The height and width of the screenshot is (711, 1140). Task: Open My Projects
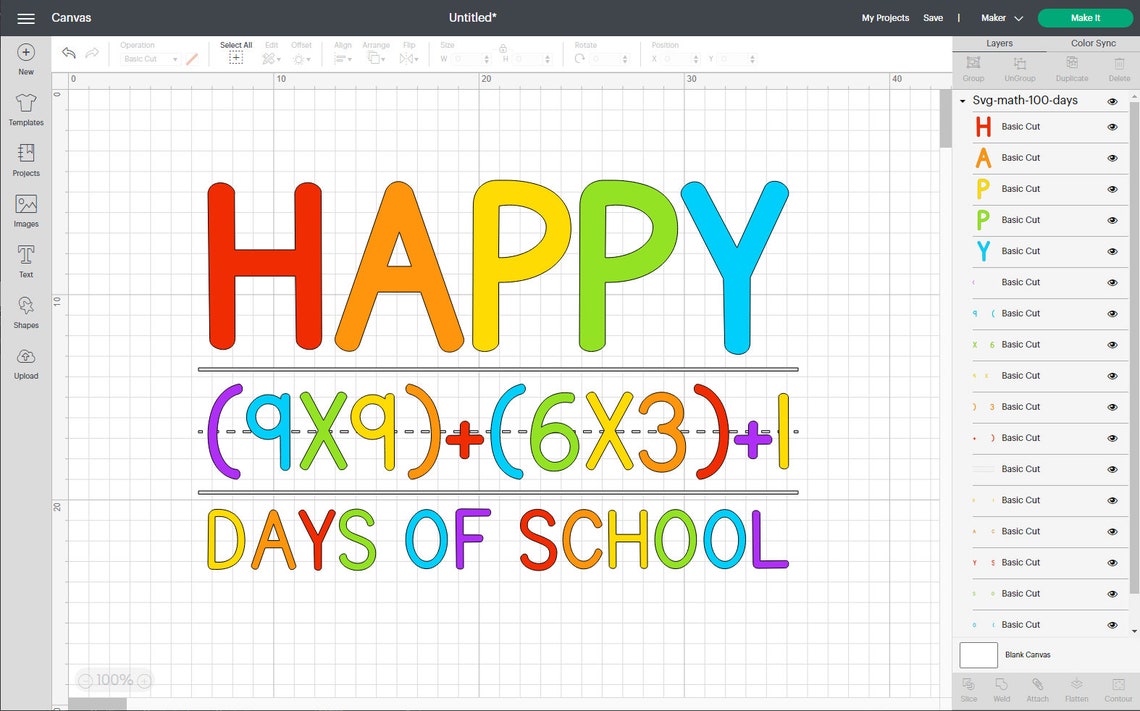tap(885, 17)
